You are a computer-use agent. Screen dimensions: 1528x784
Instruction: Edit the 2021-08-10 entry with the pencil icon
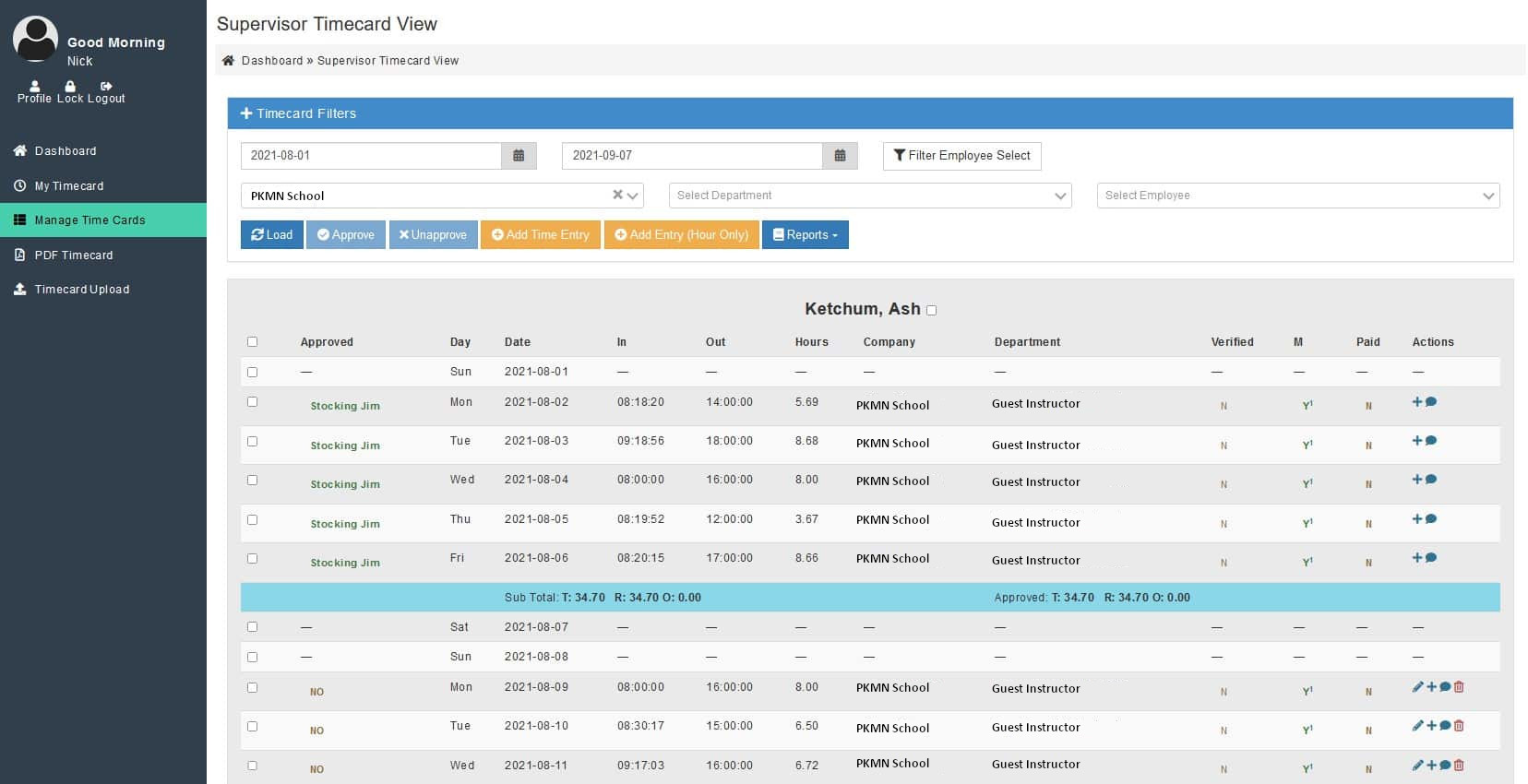coord(1418,726)
